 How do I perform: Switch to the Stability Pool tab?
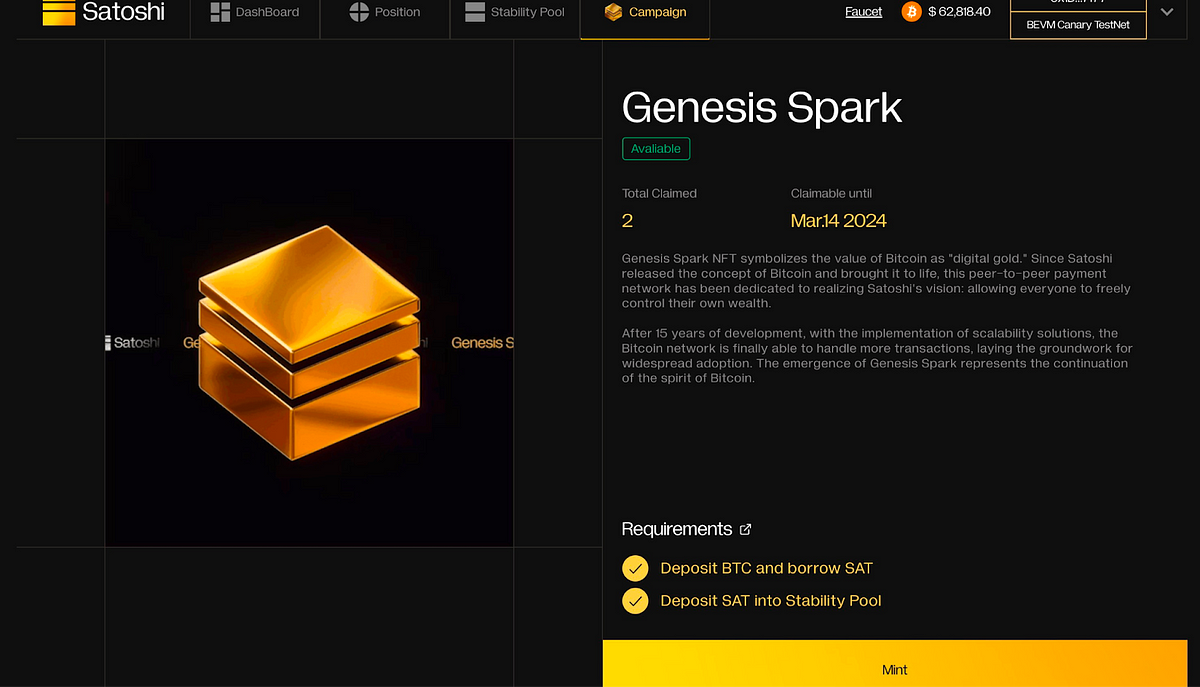515,13
